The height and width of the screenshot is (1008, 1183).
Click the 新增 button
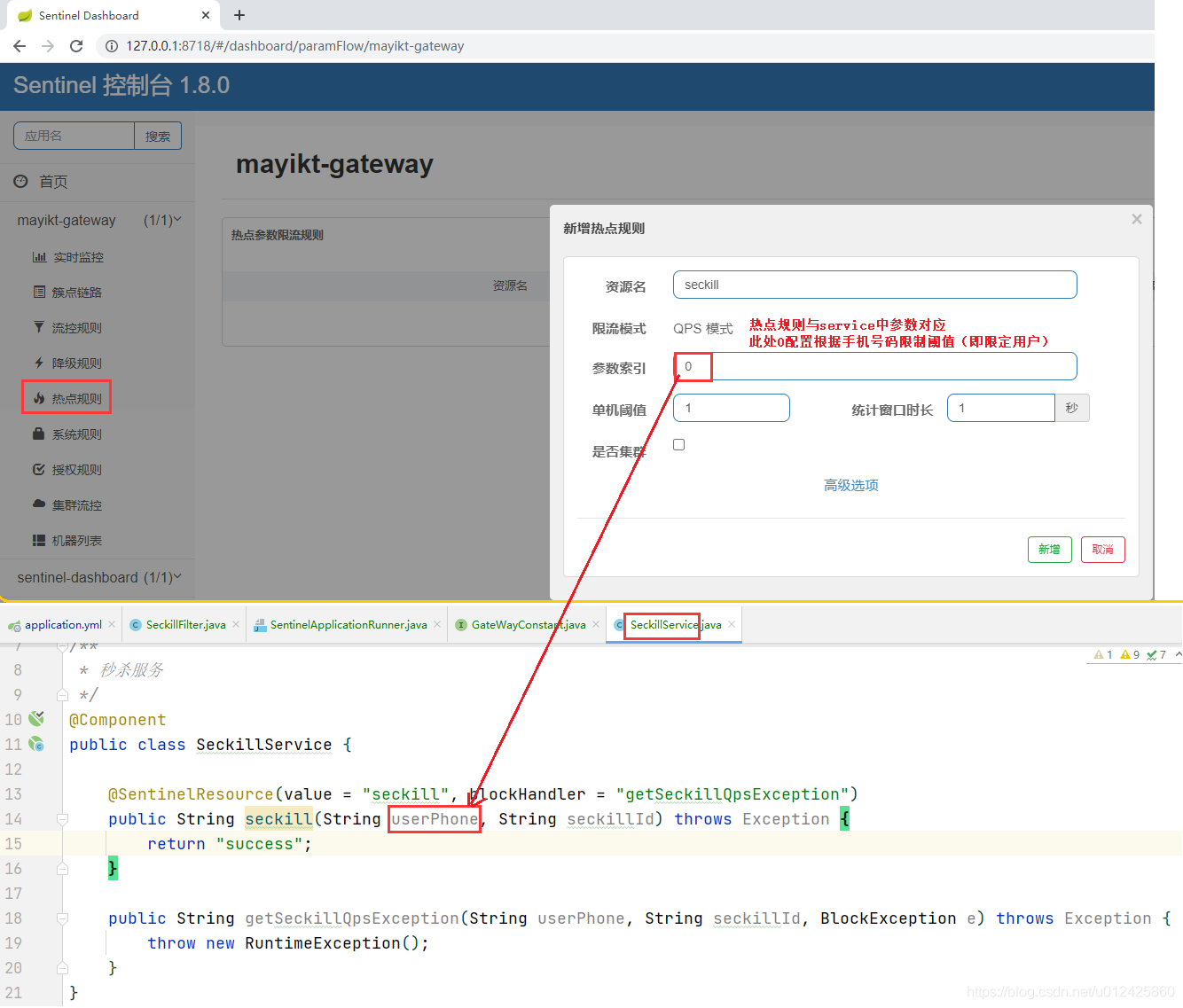(1050, 550)
